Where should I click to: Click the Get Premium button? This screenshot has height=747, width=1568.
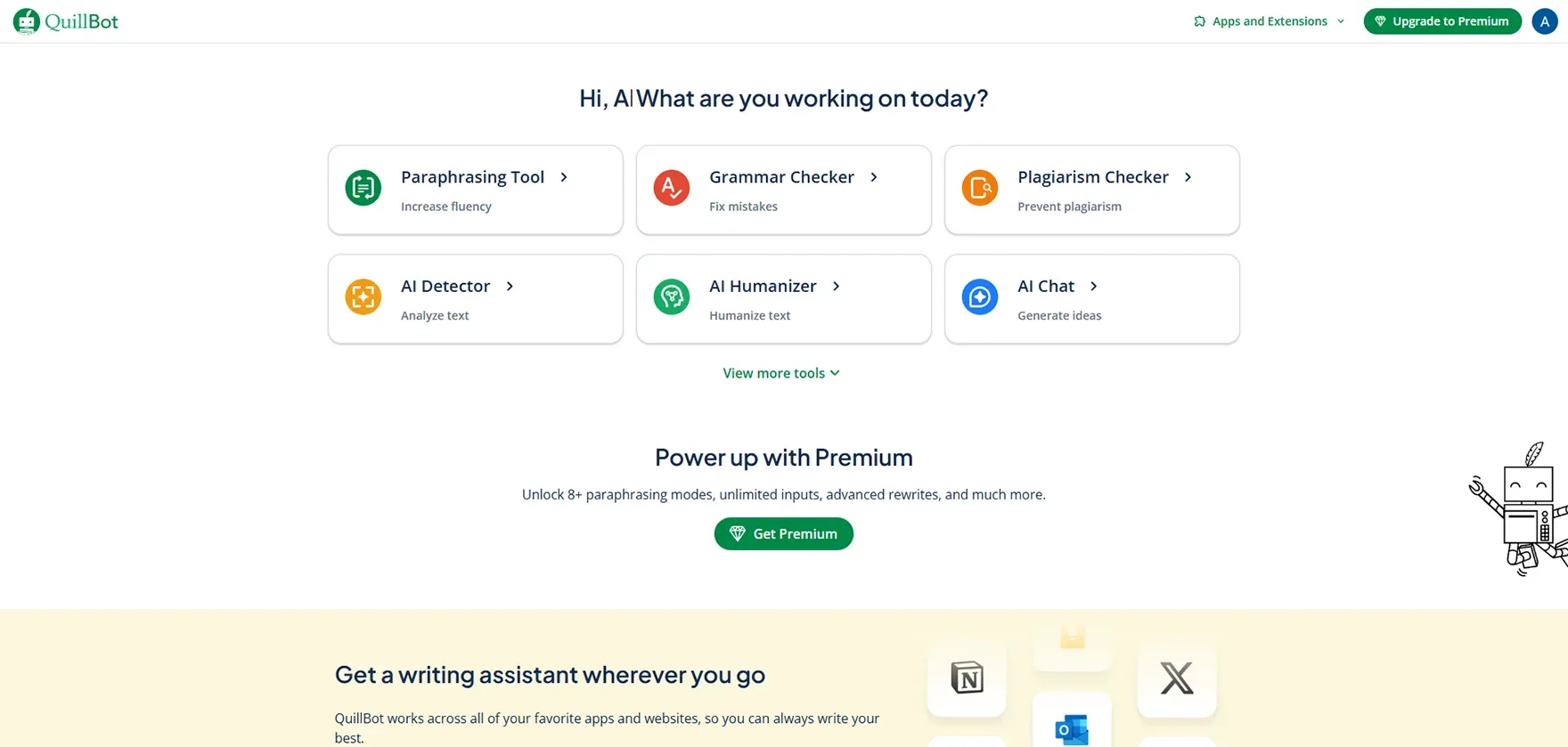[784, 533]
